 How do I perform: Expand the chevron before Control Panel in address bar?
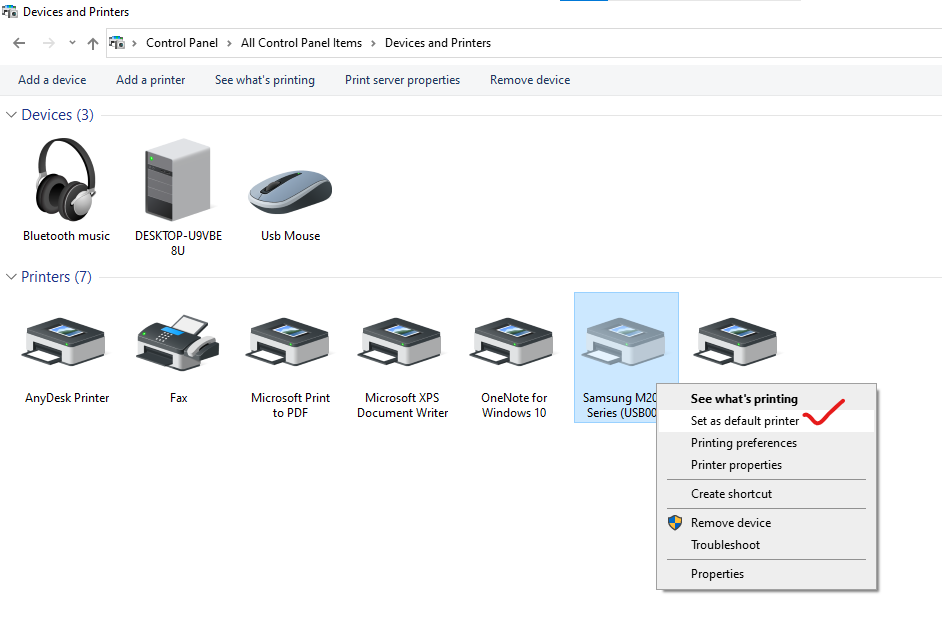pyautogui.click(x=135, y=43)
